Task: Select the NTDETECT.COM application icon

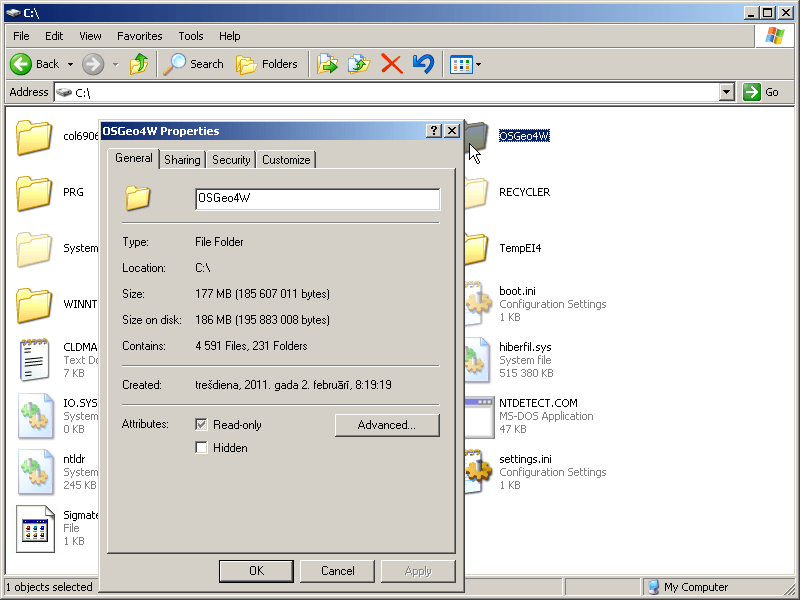Action: pos(480,417)
